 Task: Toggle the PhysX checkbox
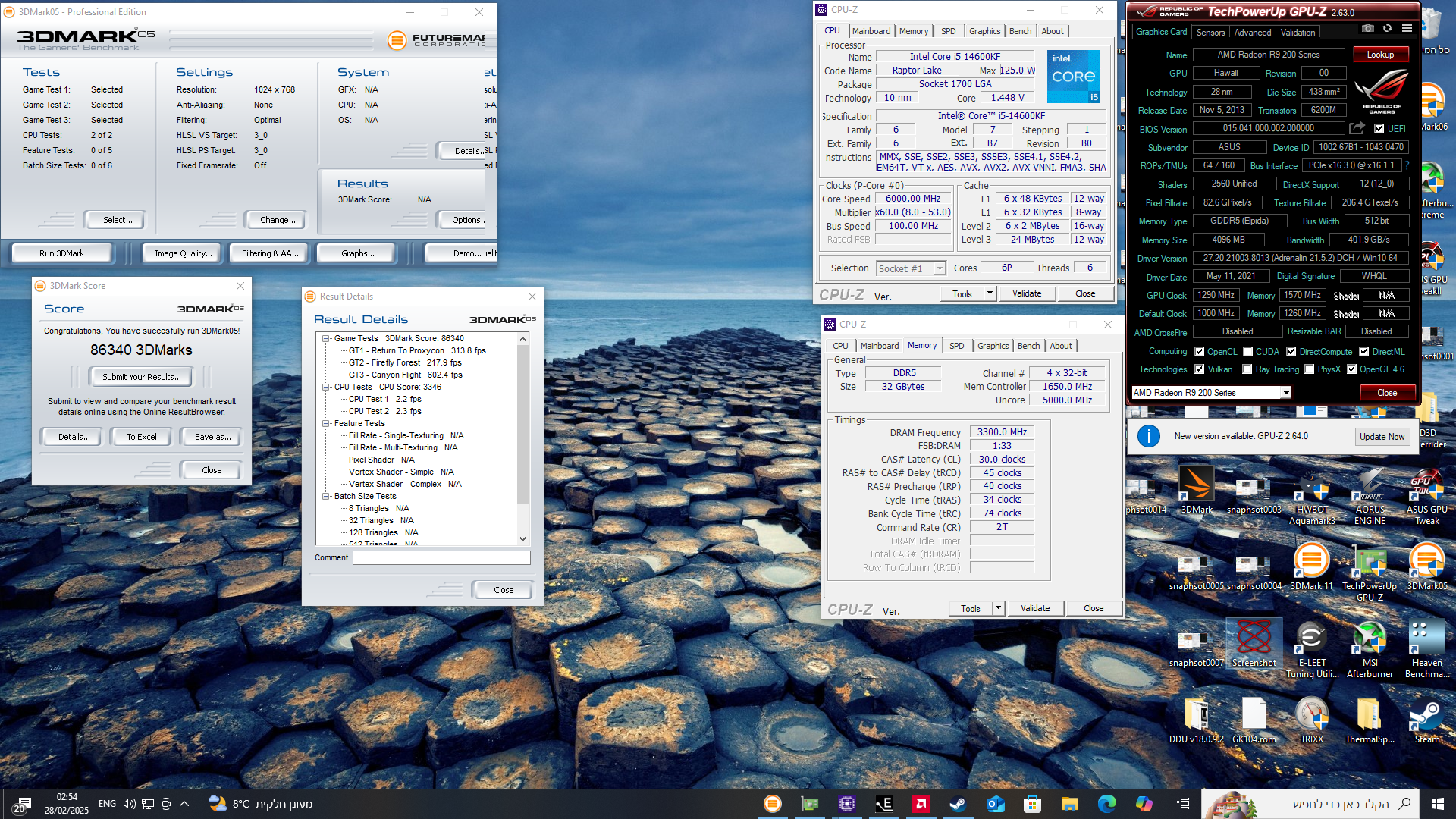[x=1310, y=369]
